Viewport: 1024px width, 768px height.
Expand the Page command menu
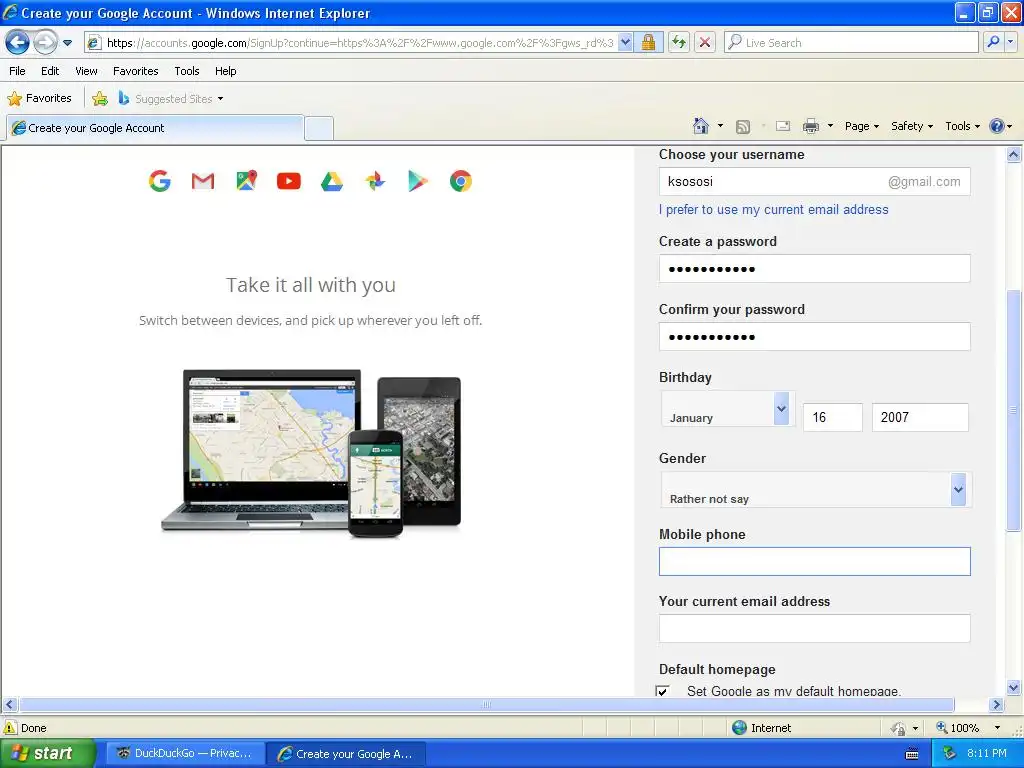click(x=862, y=126)
